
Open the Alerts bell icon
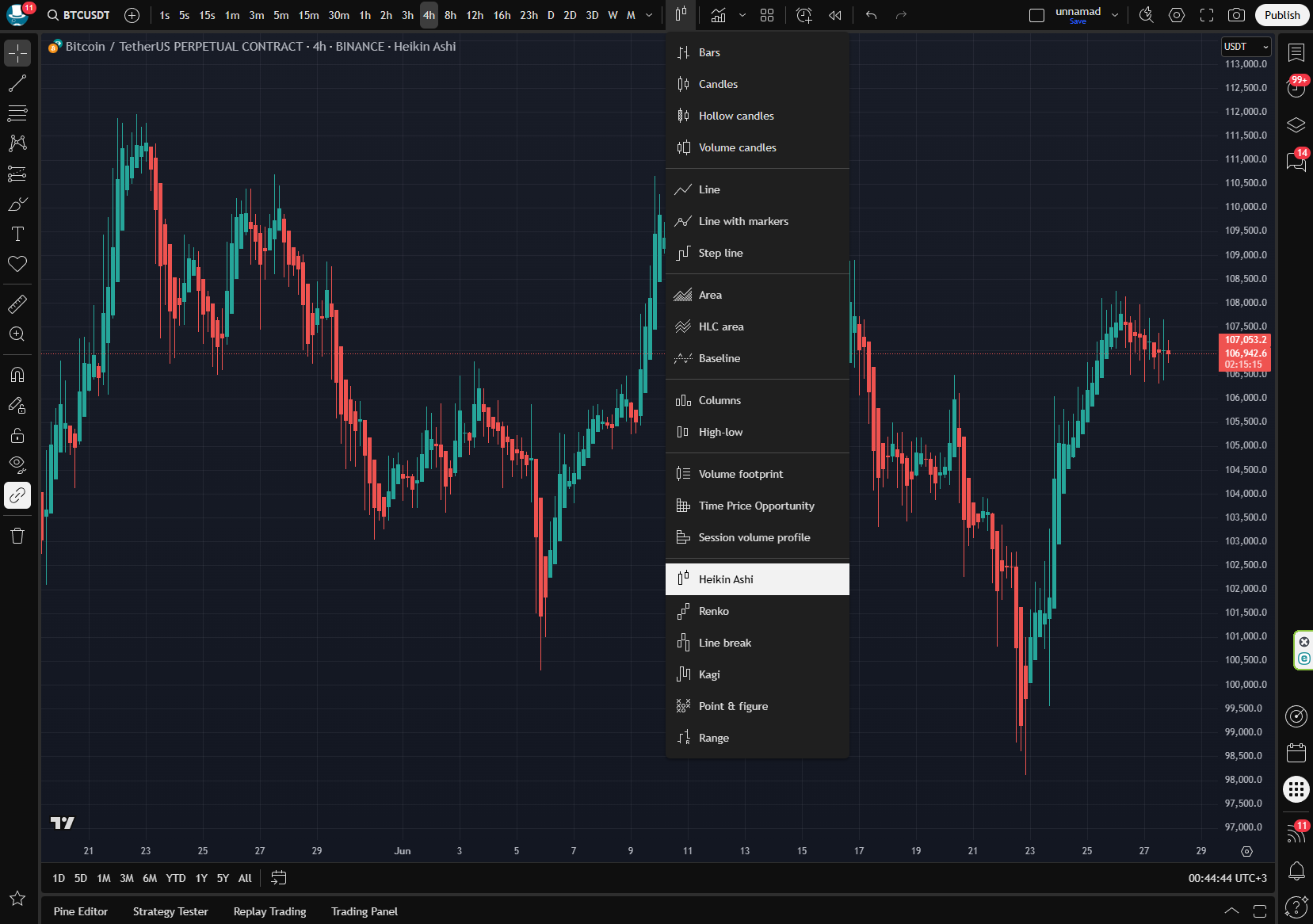click(x=1296, y=871)
